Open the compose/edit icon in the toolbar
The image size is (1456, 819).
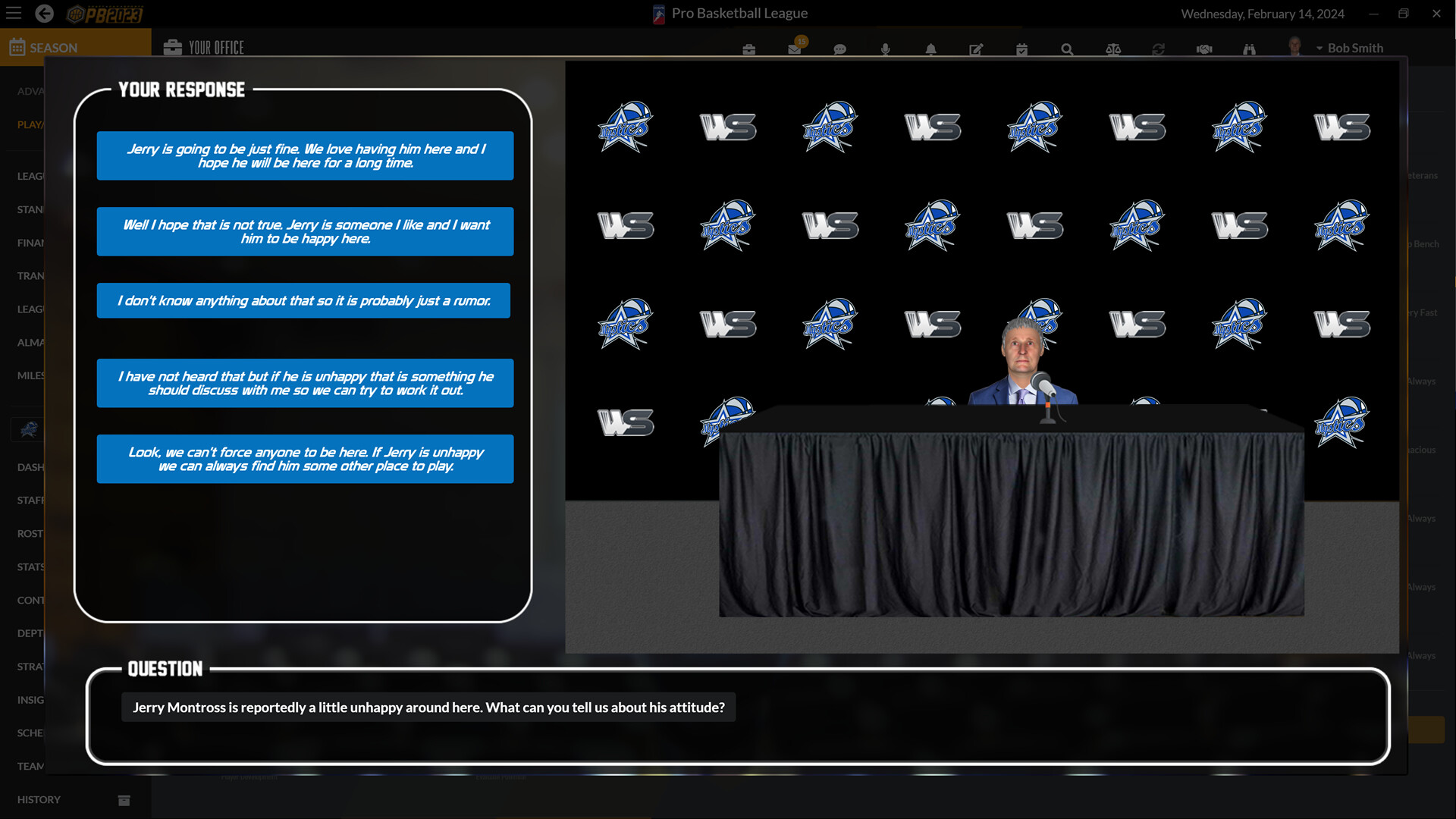click(977, 48)
